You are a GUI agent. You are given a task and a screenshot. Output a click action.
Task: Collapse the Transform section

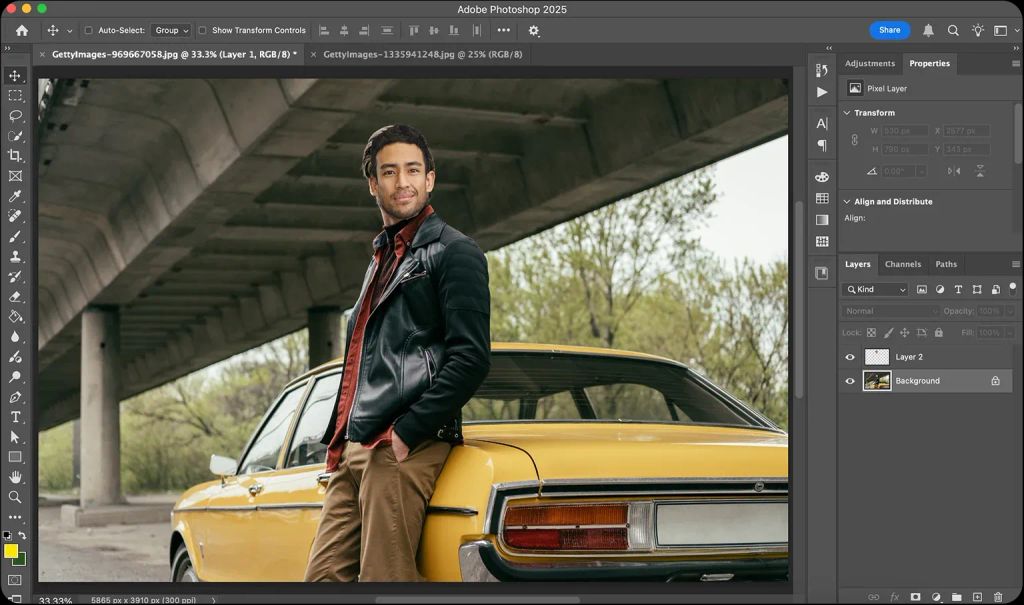tap(847, 113)
